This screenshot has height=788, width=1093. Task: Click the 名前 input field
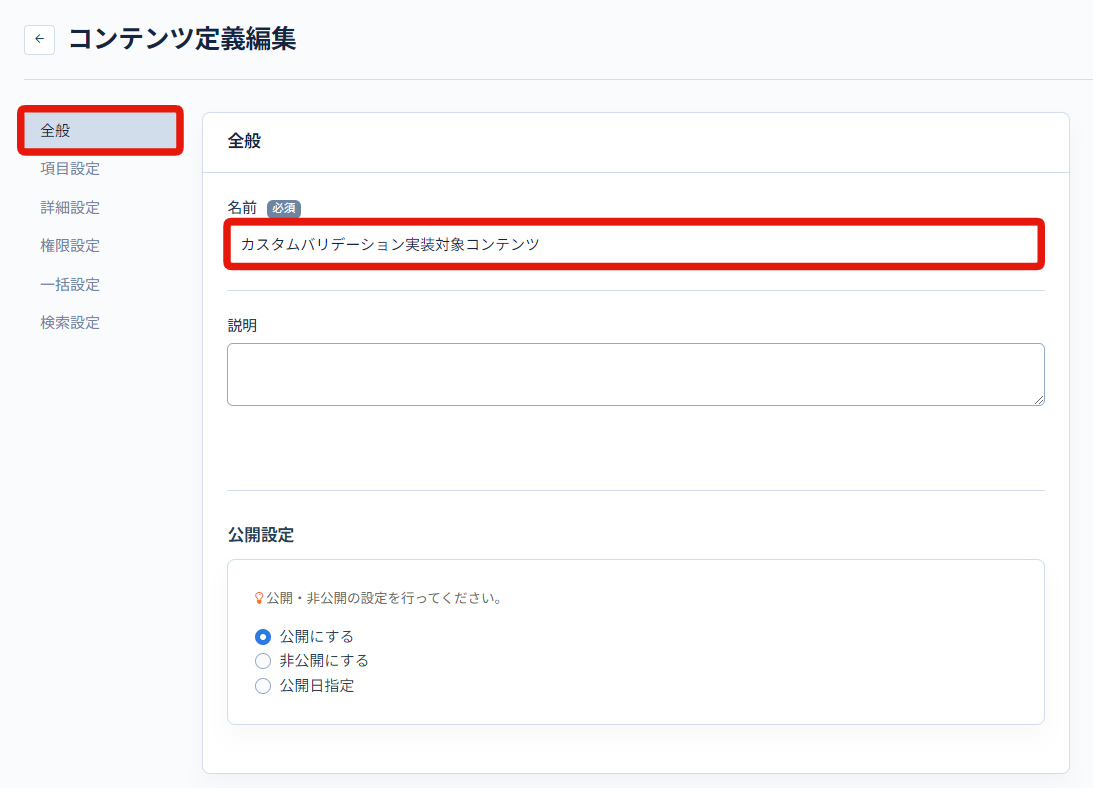pyautogui.click(x=634, y=244)
